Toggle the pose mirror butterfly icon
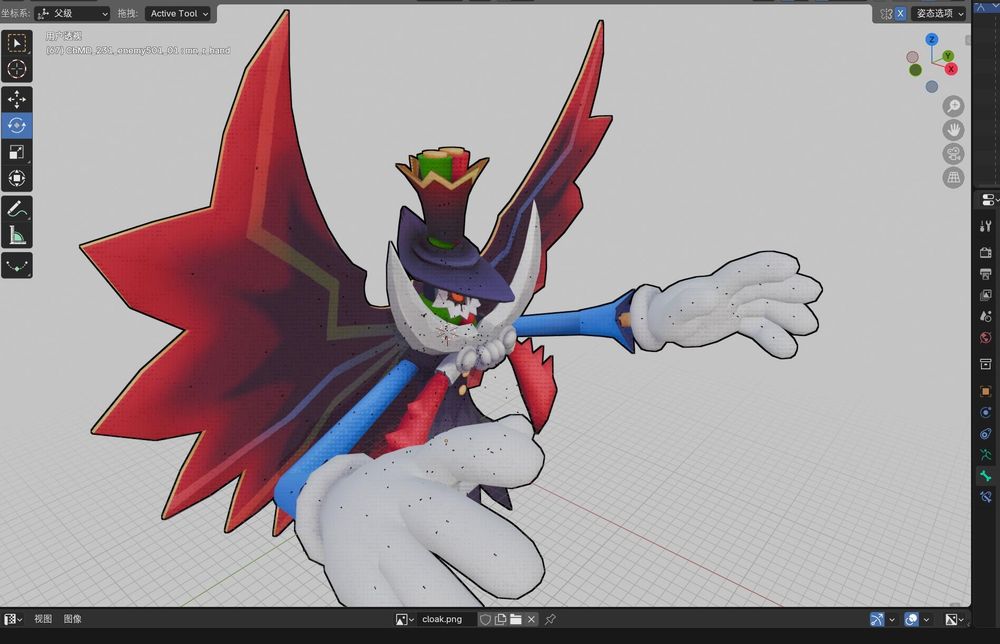This screenshot has width=1000, height=644. click(x=886, y=13)
